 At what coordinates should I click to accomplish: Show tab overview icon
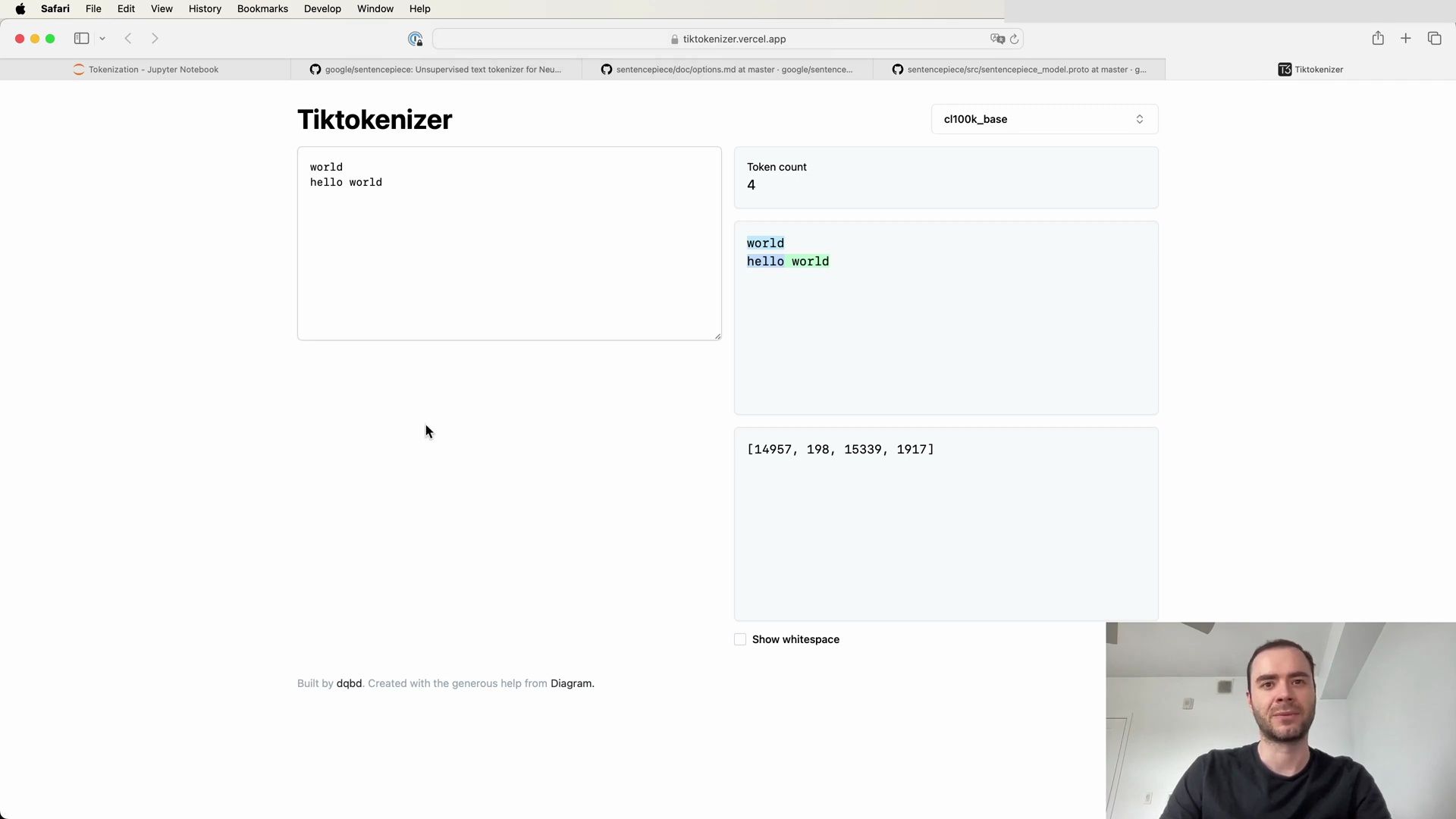1434,39
